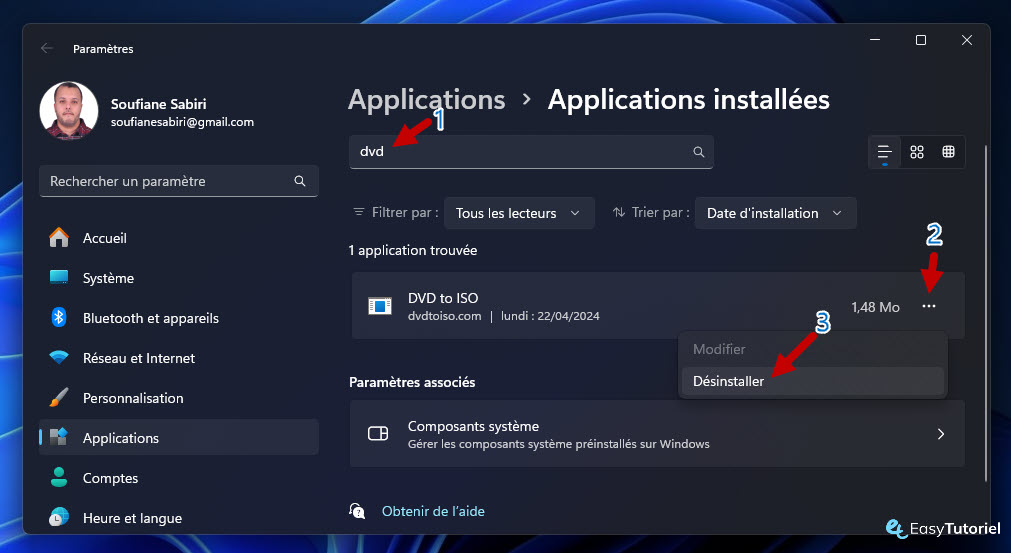Viewport: 1011px width, 553px height.
Task: Click the Accueil home icon
Action: [x=59, y=238]
